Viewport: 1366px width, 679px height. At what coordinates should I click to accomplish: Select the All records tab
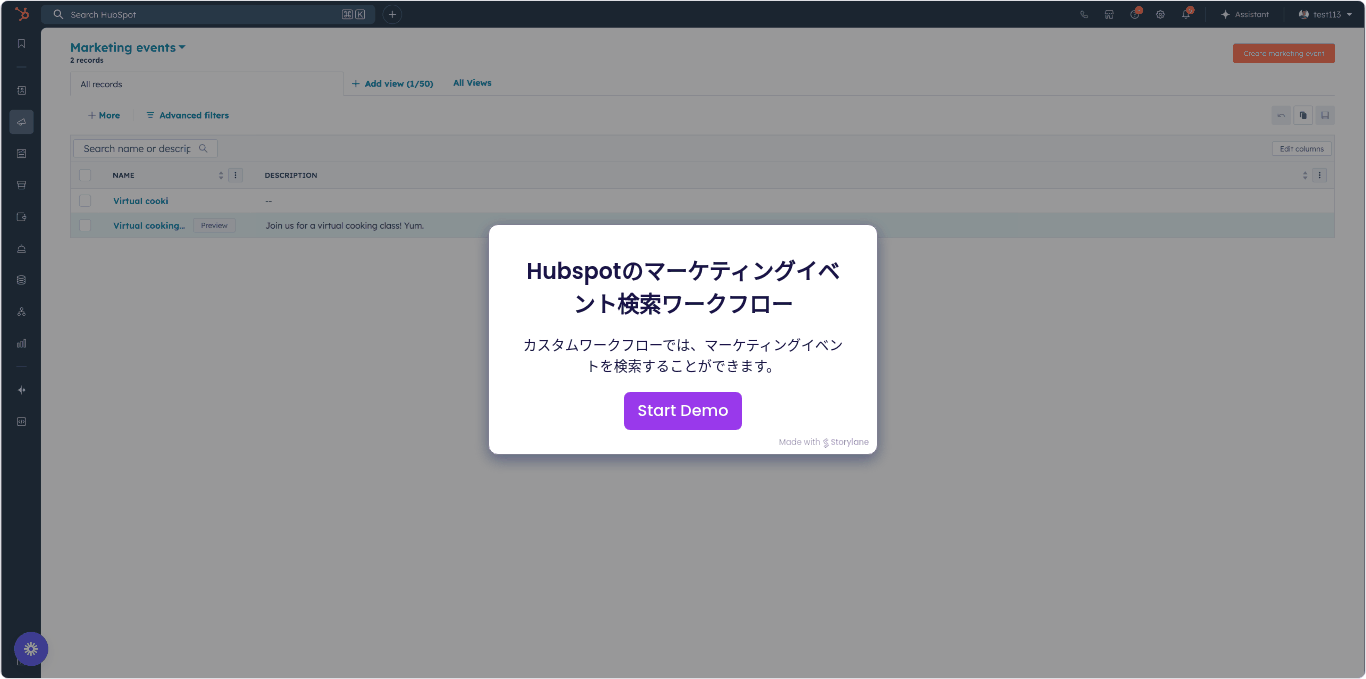[x=206, y=84]
